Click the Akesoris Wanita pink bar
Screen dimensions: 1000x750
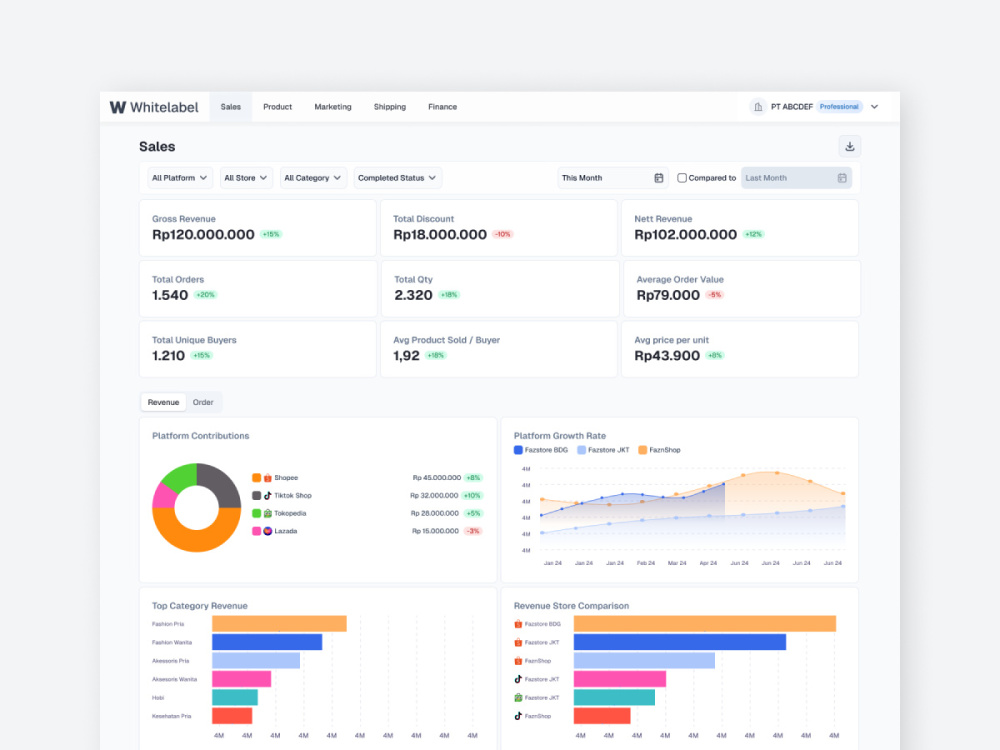click(242, 679)
